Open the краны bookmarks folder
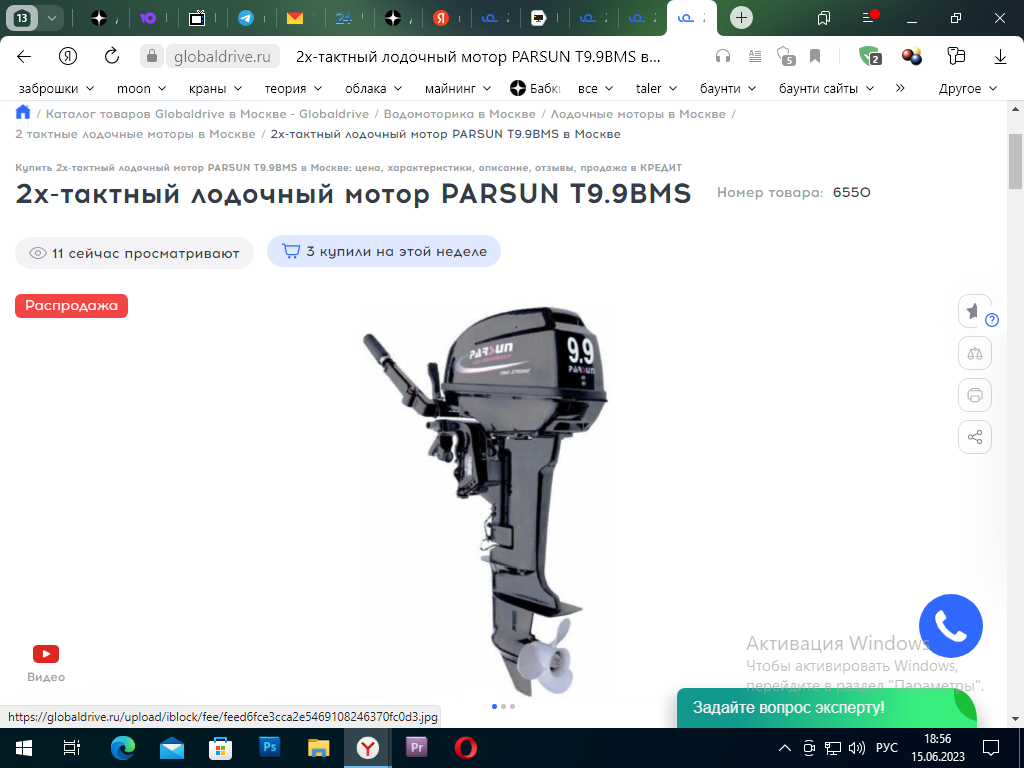 click(x=215, y=88)
